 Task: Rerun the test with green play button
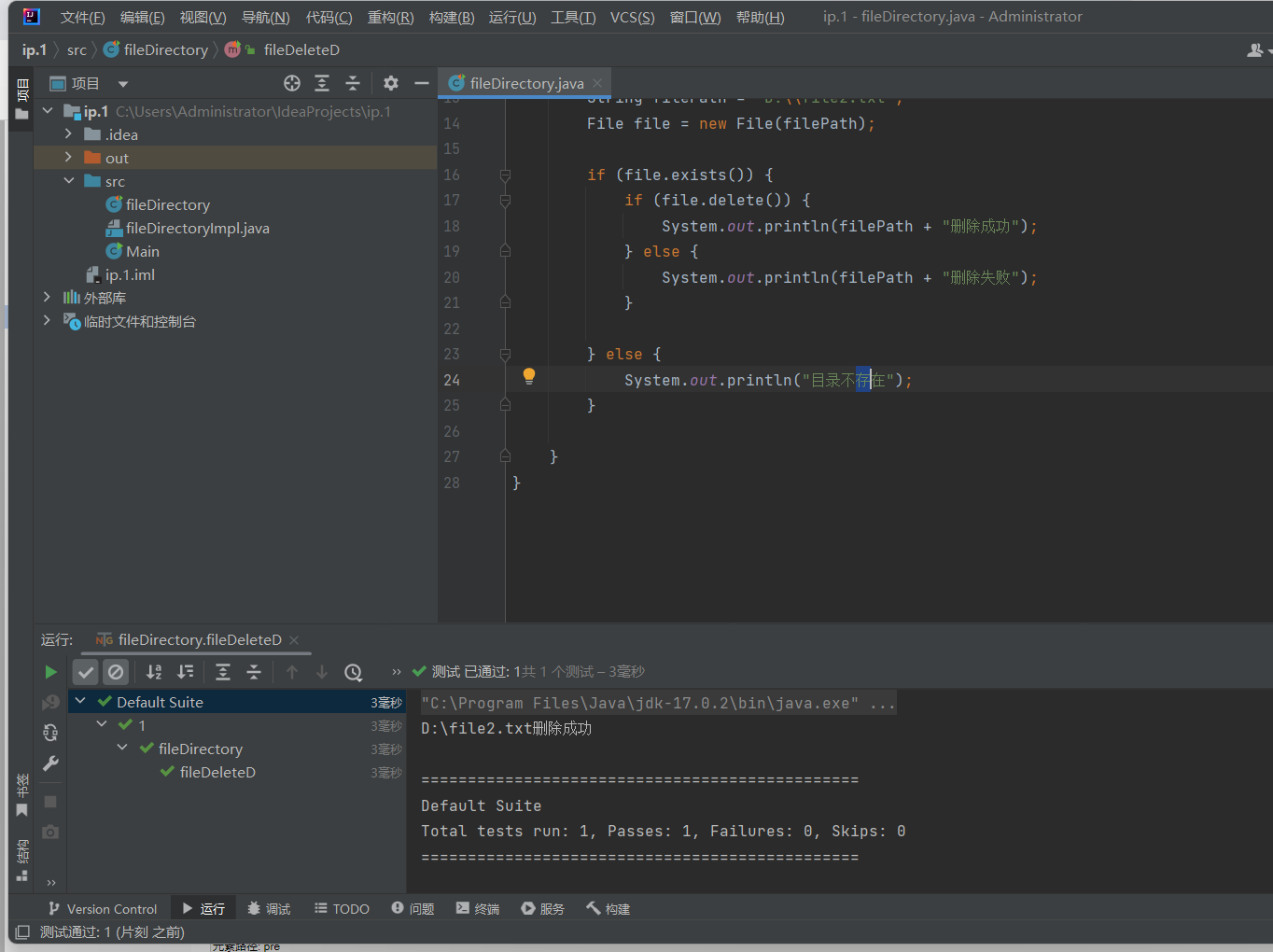50,672
